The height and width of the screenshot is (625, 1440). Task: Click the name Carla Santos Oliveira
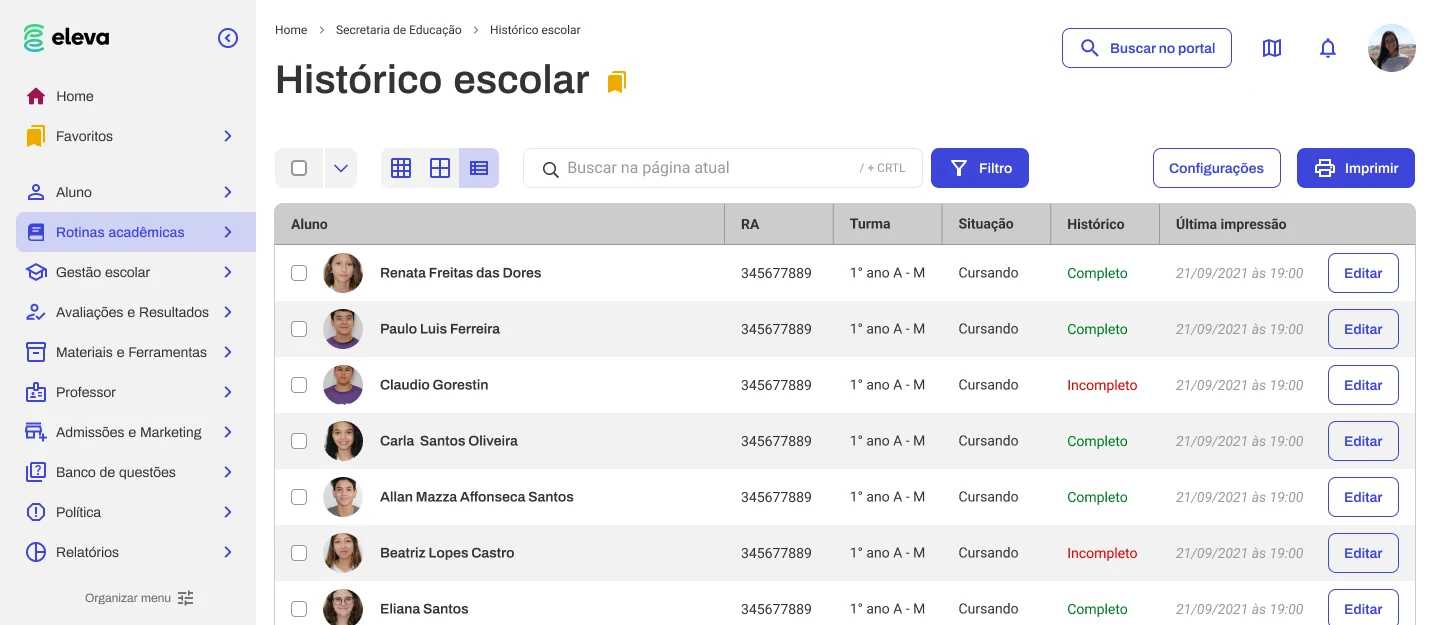click(x=449, y=441)
